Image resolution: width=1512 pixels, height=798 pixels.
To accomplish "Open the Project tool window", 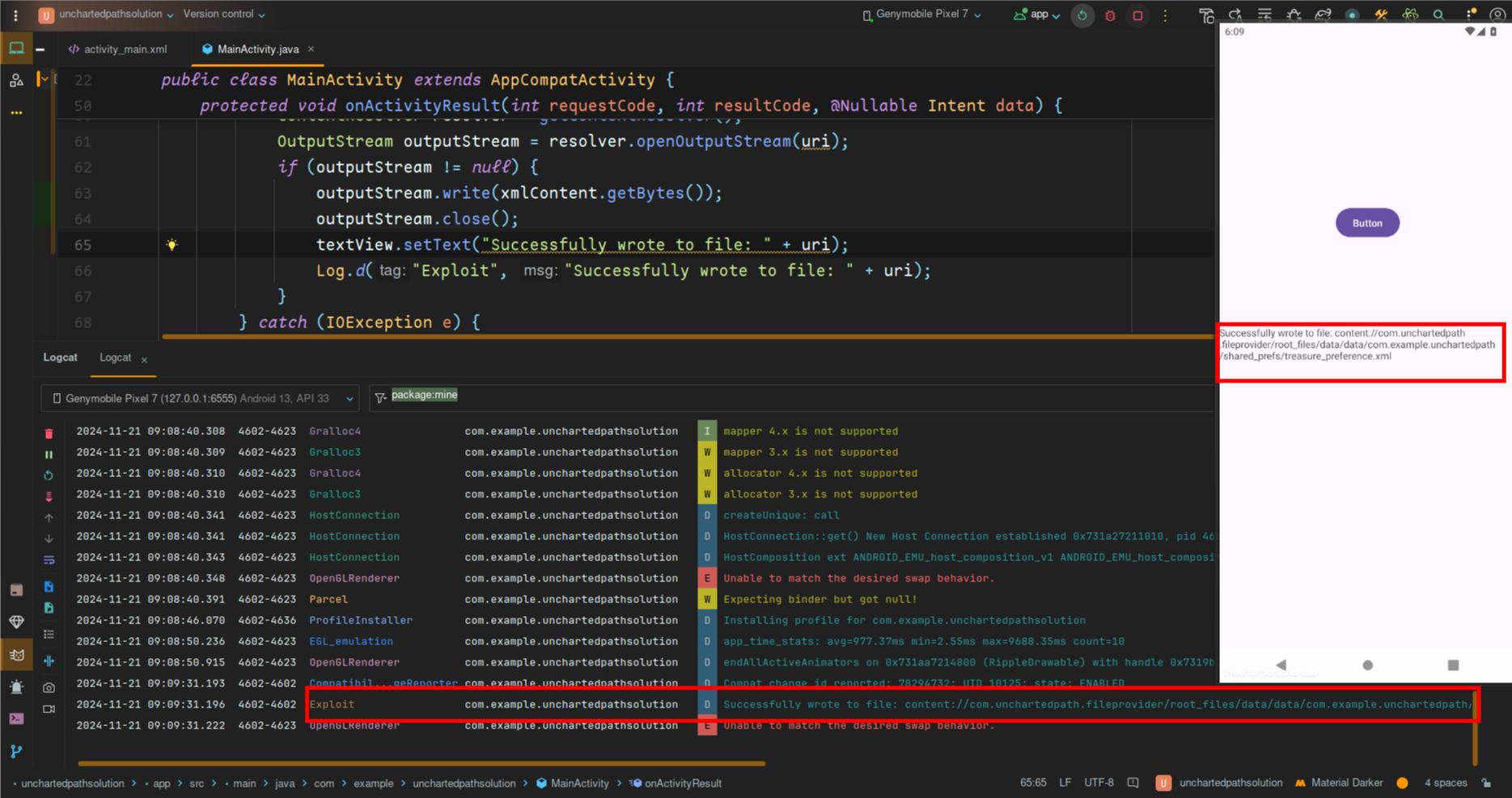I will pyautogui.click(x=16, y=49).
